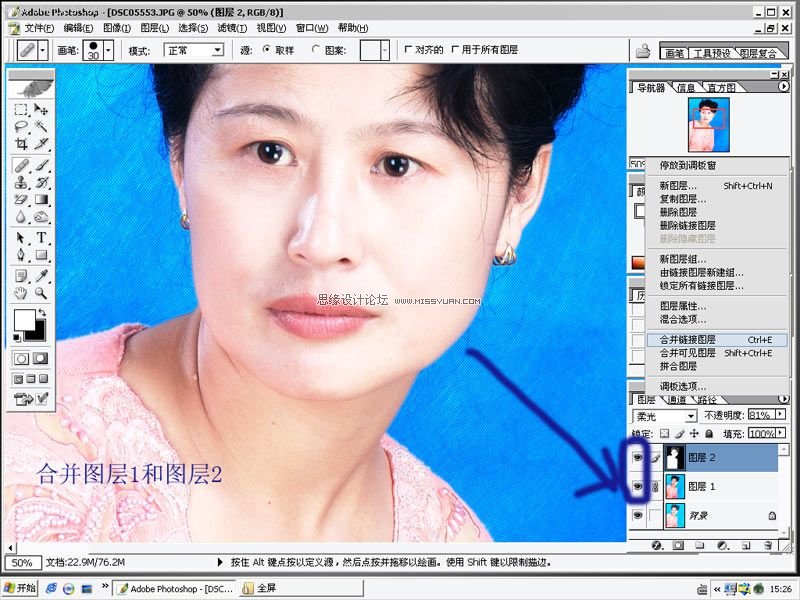Open the file browser icon in options bar
The width and height of the screenshot is (800, 600).
(x=643, y=51)
